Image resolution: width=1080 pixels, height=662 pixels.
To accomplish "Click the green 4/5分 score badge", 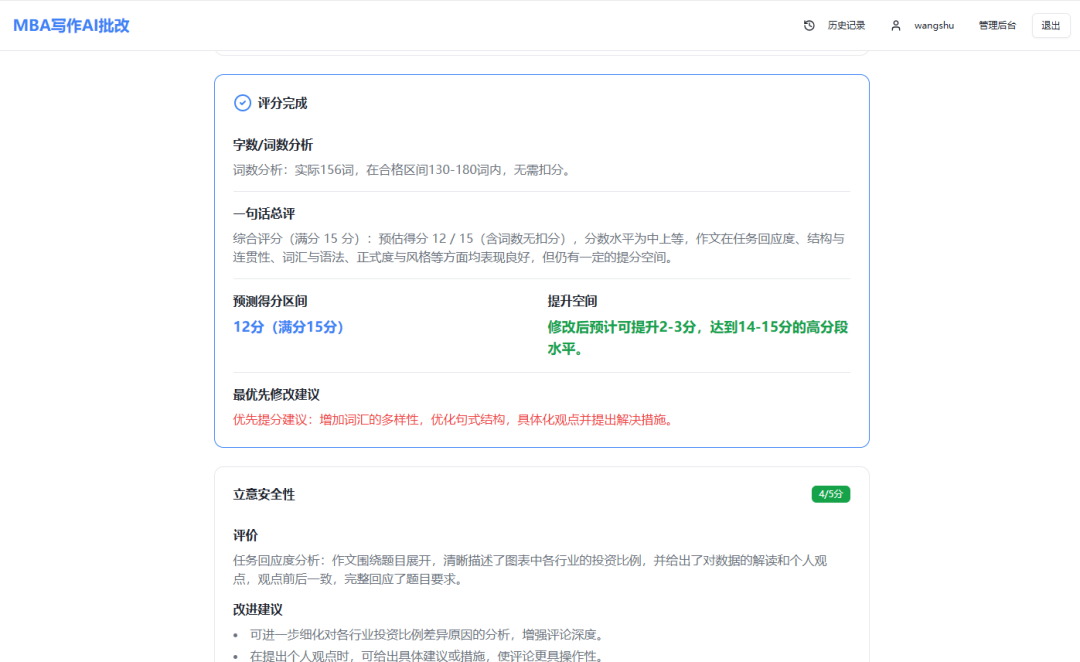I will [x=830, y=494].
